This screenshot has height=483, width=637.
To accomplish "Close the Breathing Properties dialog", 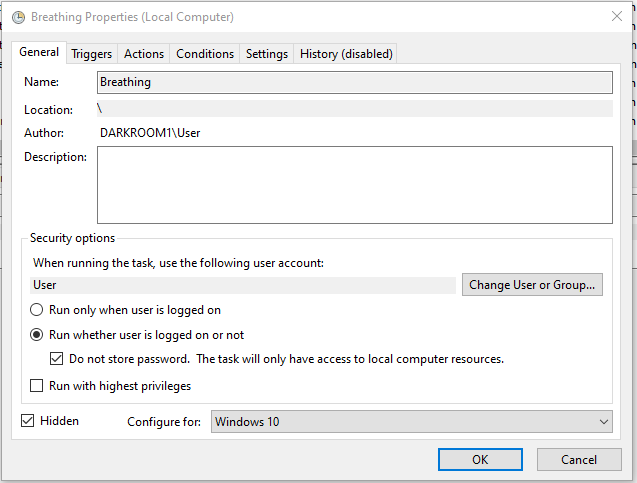I will pyautogui.click(x=617, y=16).
